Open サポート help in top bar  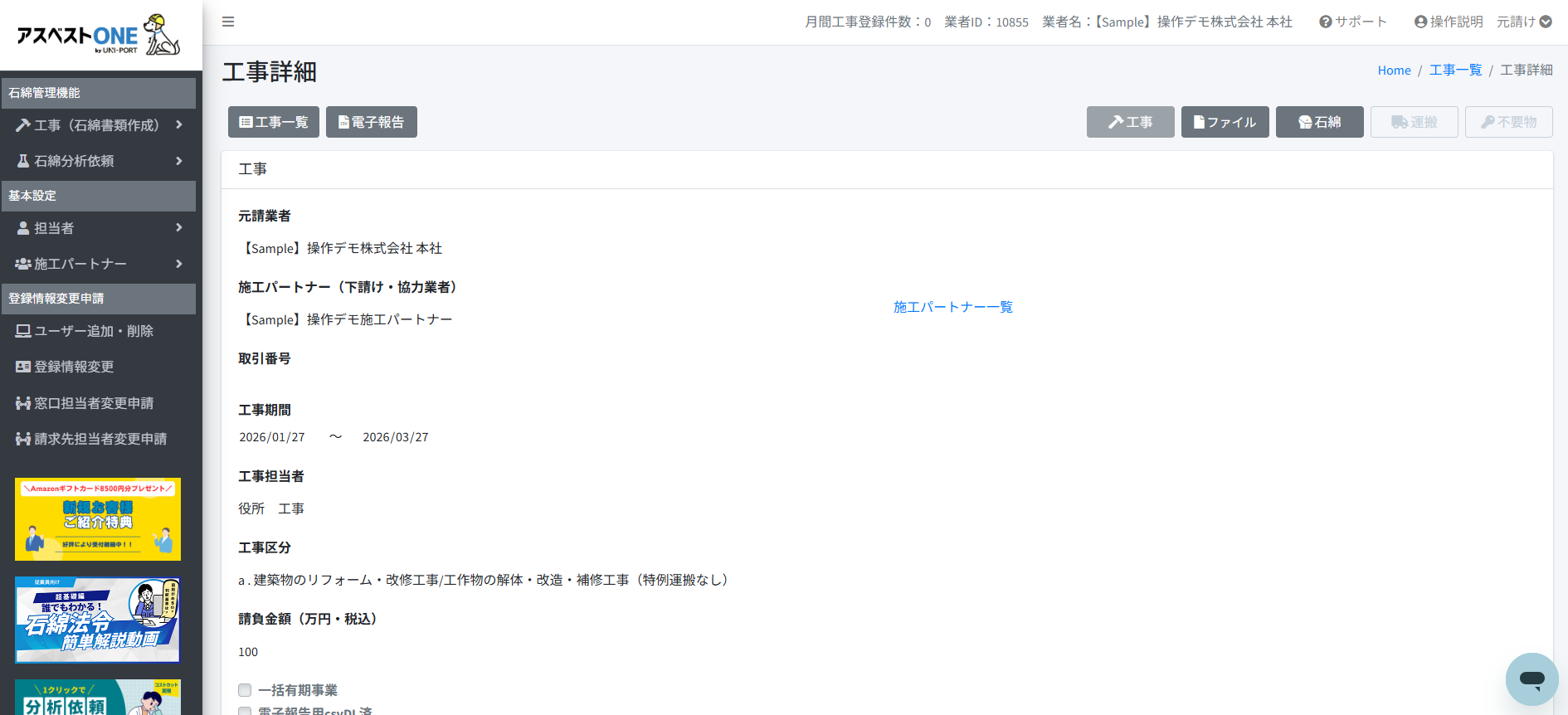click(x=1353, y=22)
